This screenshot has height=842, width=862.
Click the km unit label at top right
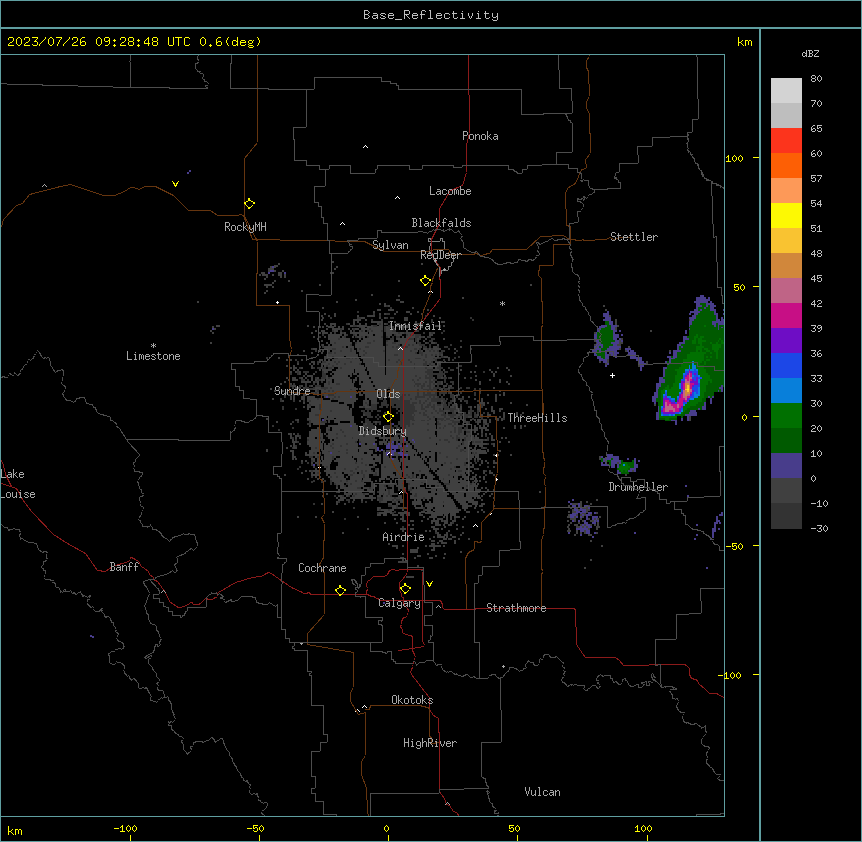(745, 42)
